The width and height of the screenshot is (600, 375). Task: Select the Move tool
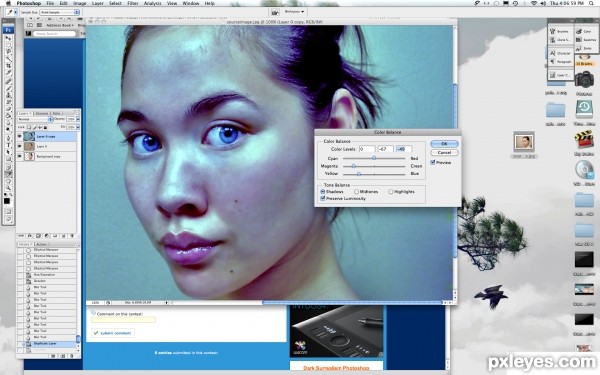pyautogui.click(x=8, y=38)
